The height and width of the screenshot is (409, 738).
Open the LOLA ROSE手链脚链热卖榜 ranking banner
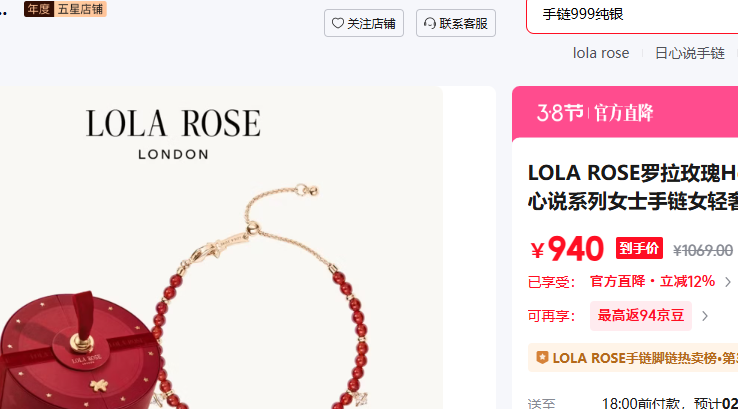(633, 358)
